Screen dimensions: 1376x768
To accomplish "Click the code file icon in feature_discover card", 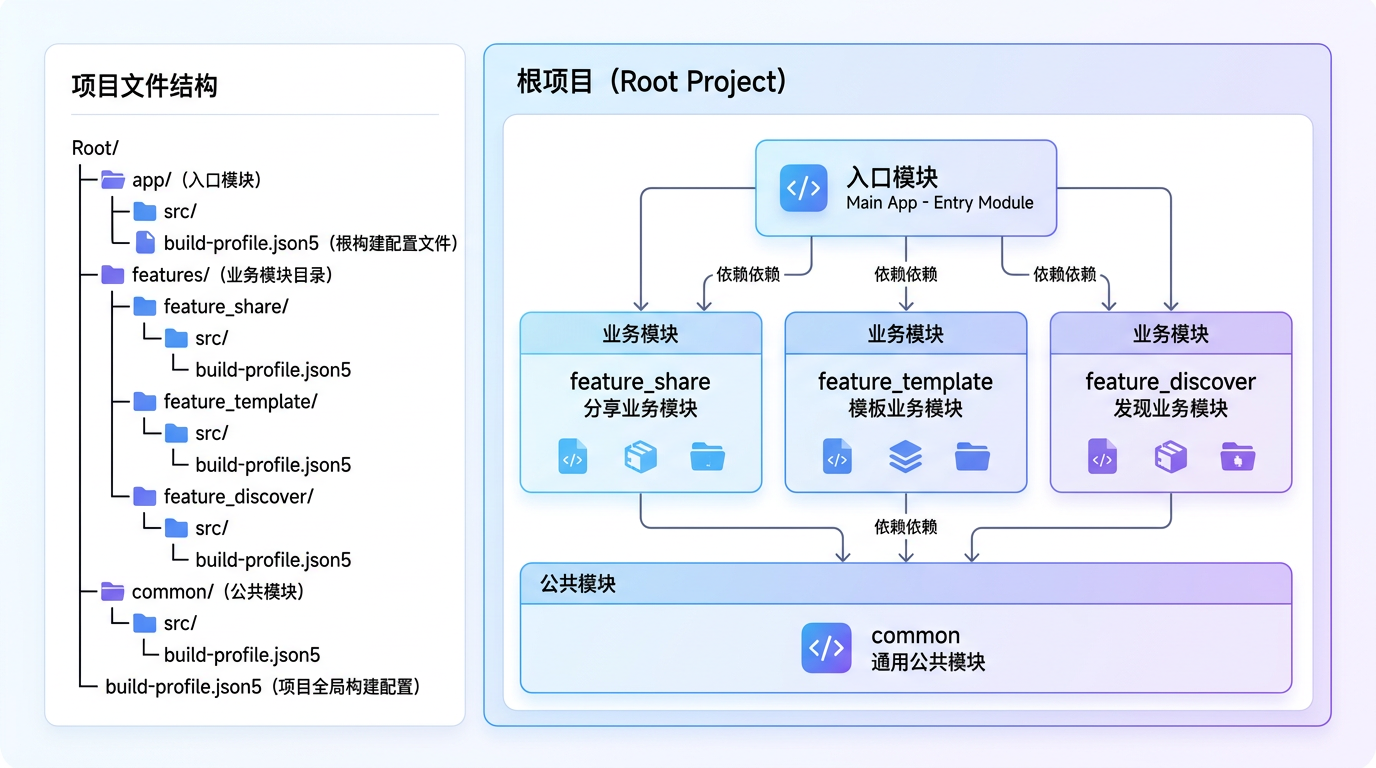I will [1102, 458].
